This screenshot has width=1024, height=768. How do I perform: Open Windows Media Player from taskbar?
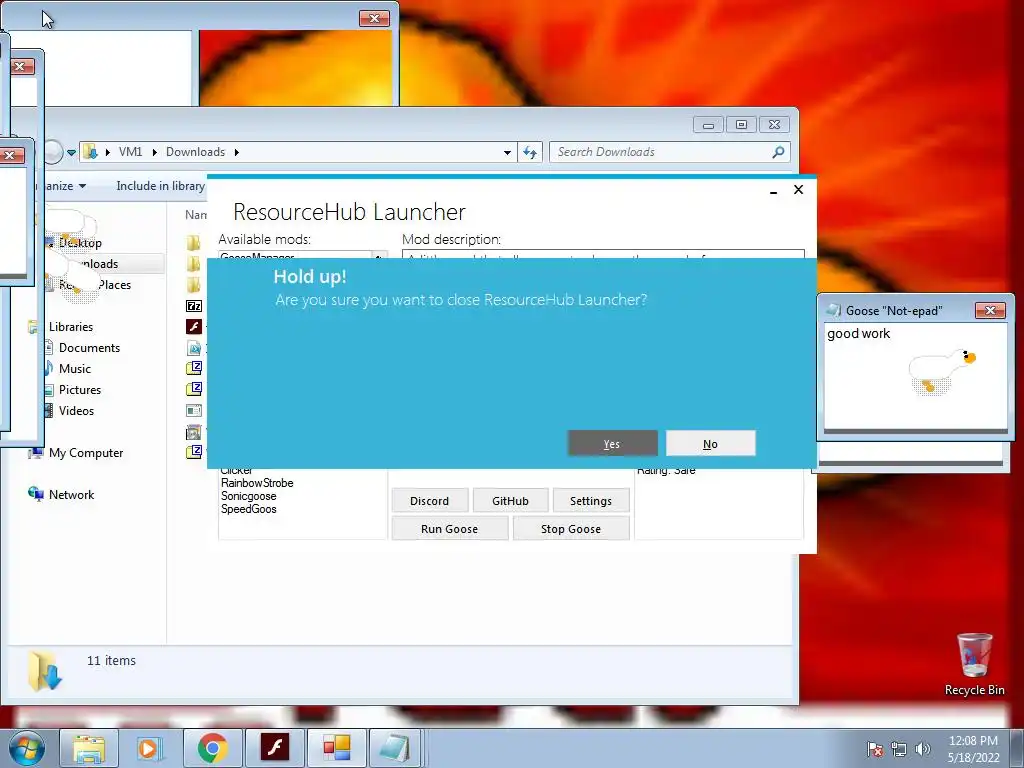pyautogui.click(x=150, y=748)
